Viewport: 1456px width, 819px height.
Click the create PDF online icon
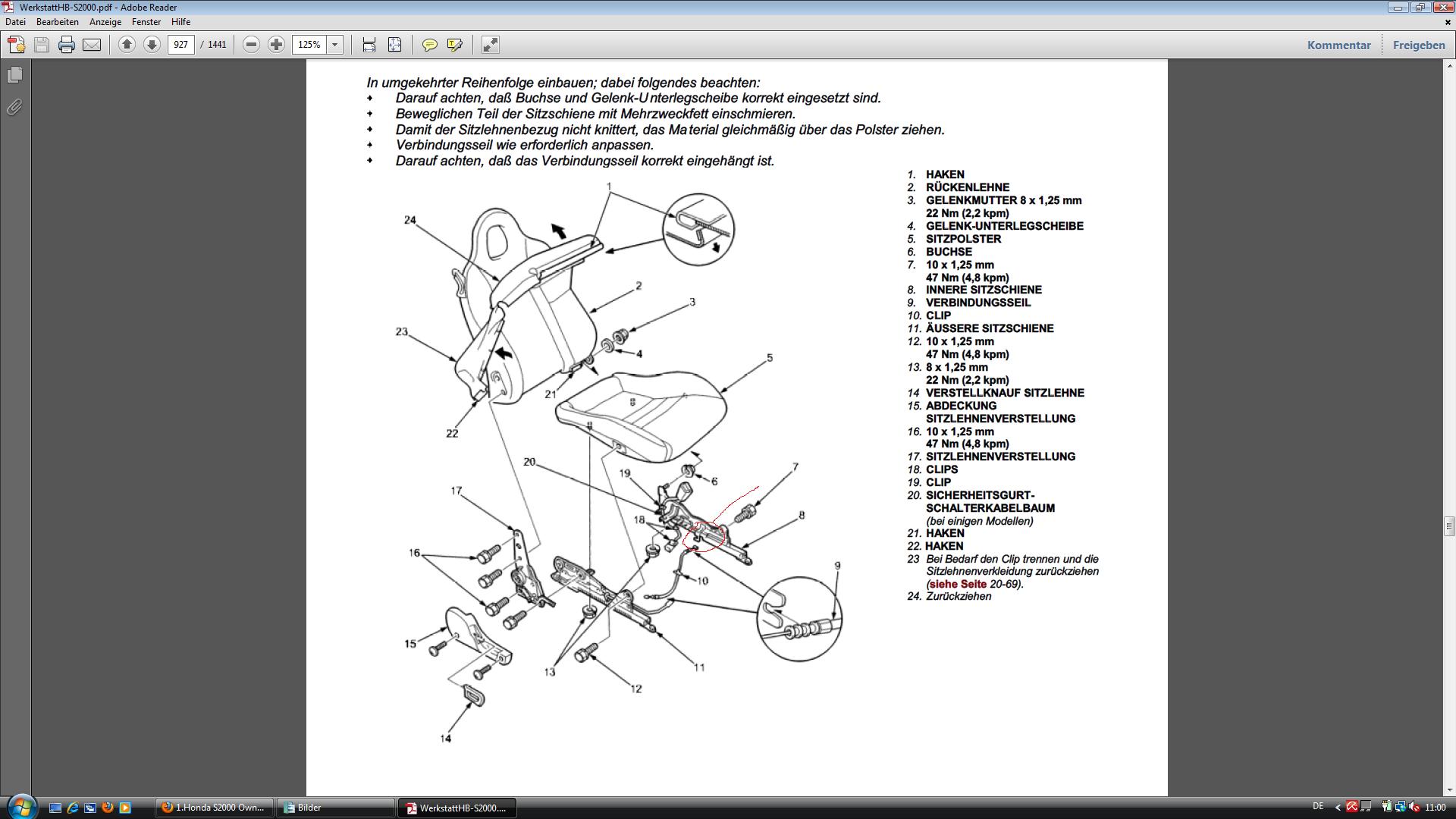[17, 45]
